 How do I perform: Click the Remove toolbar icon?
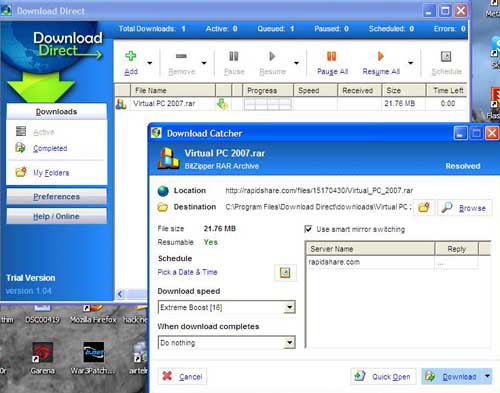click(x=181, y=56)
